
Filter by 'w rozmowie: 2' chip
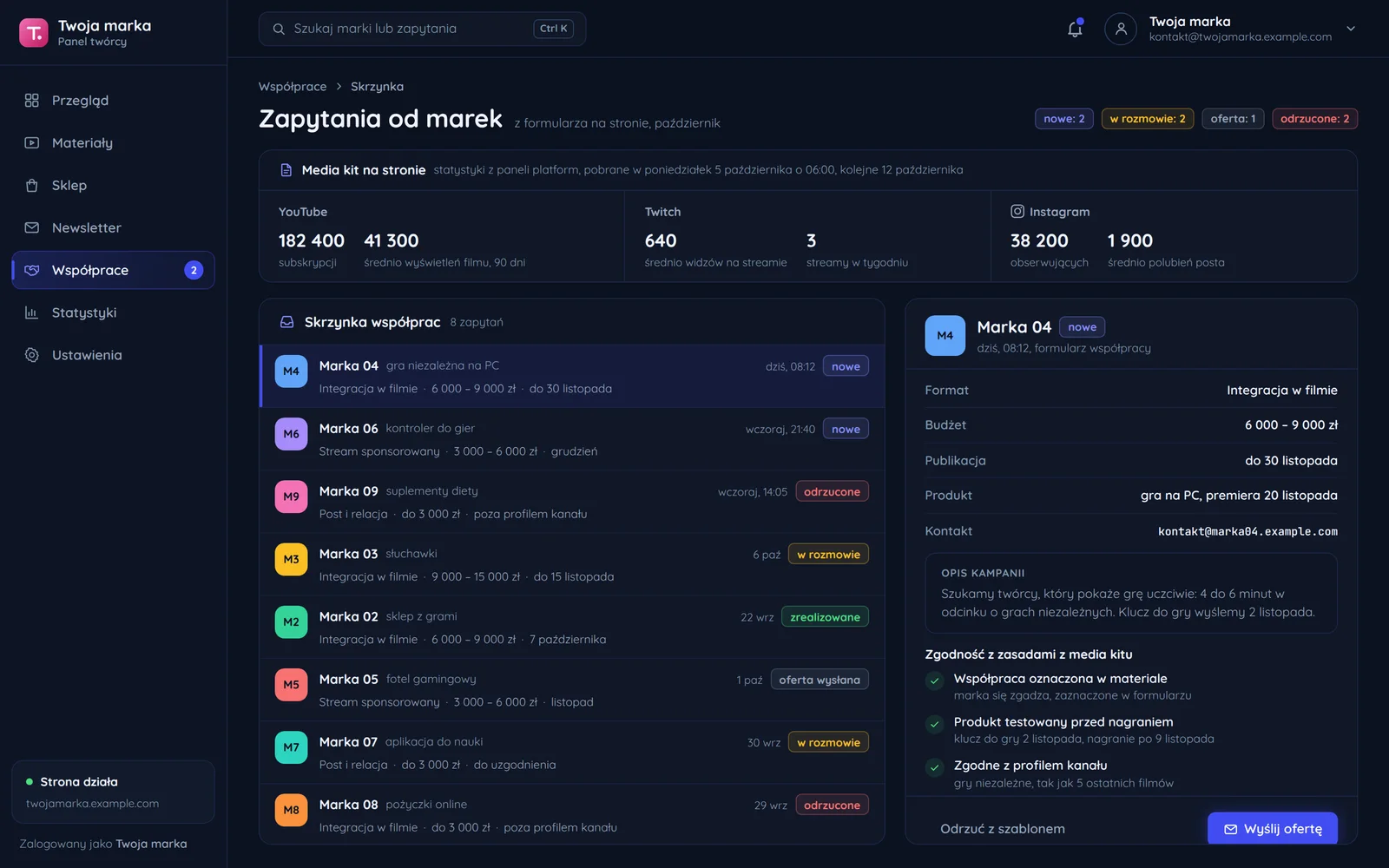(1147, 119)
